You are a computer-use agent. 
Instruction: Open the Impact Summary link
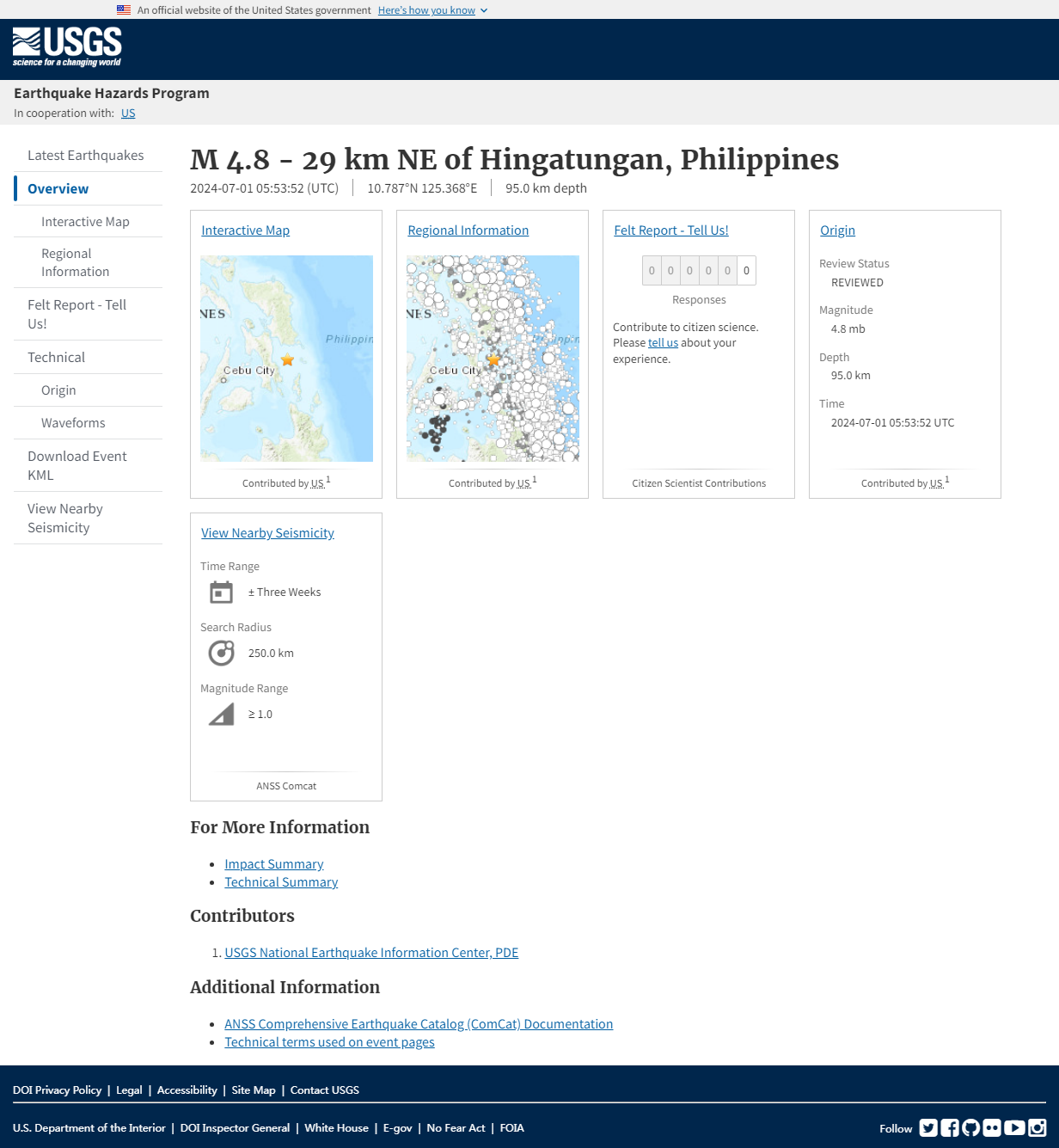pyautogui.click(x=273, y=864)
